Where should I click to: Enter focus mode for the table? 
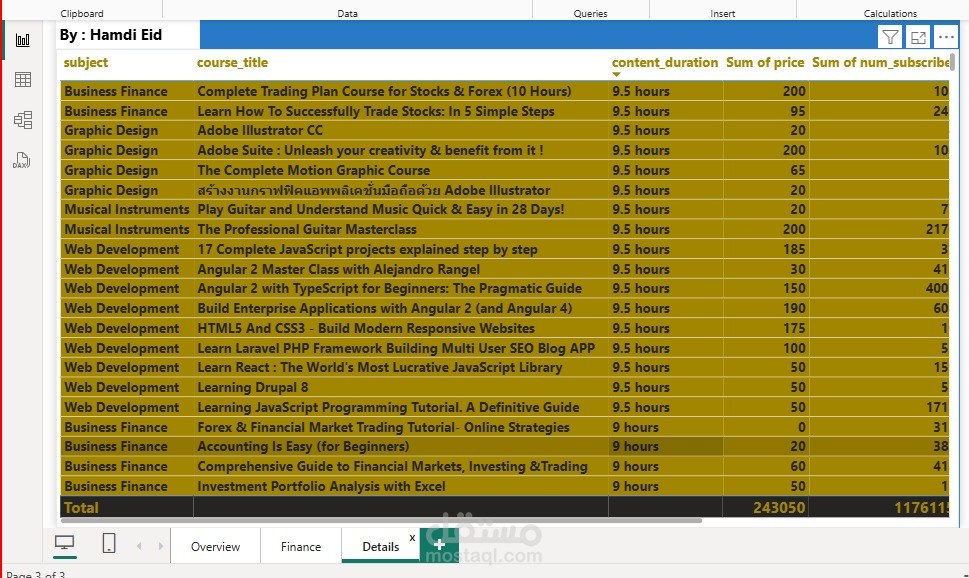click(x=918, y=37)
